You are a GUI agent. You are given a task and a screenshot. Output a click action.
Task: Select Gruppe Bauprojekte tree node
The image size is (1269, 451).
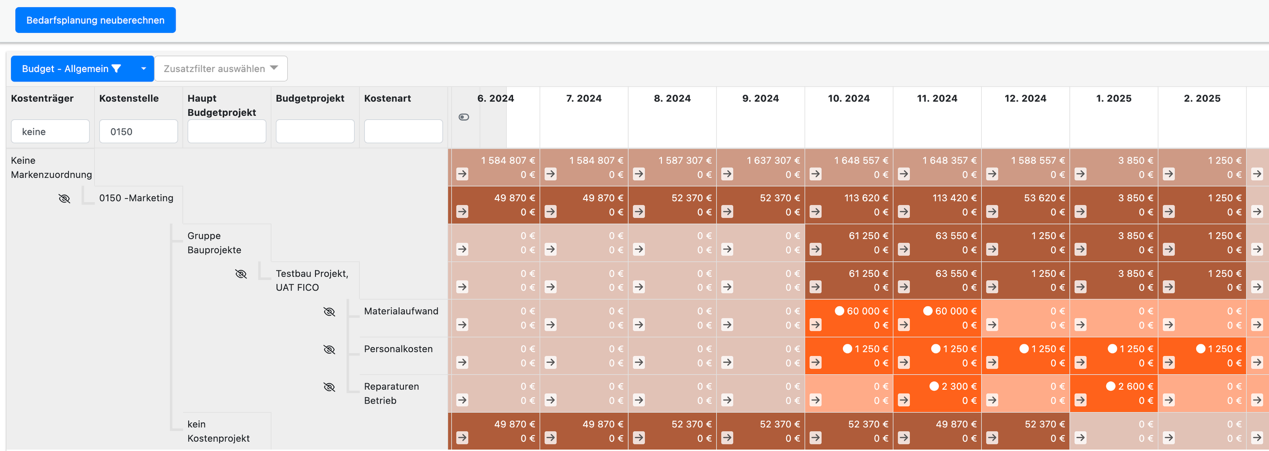(x=214, y=243)
